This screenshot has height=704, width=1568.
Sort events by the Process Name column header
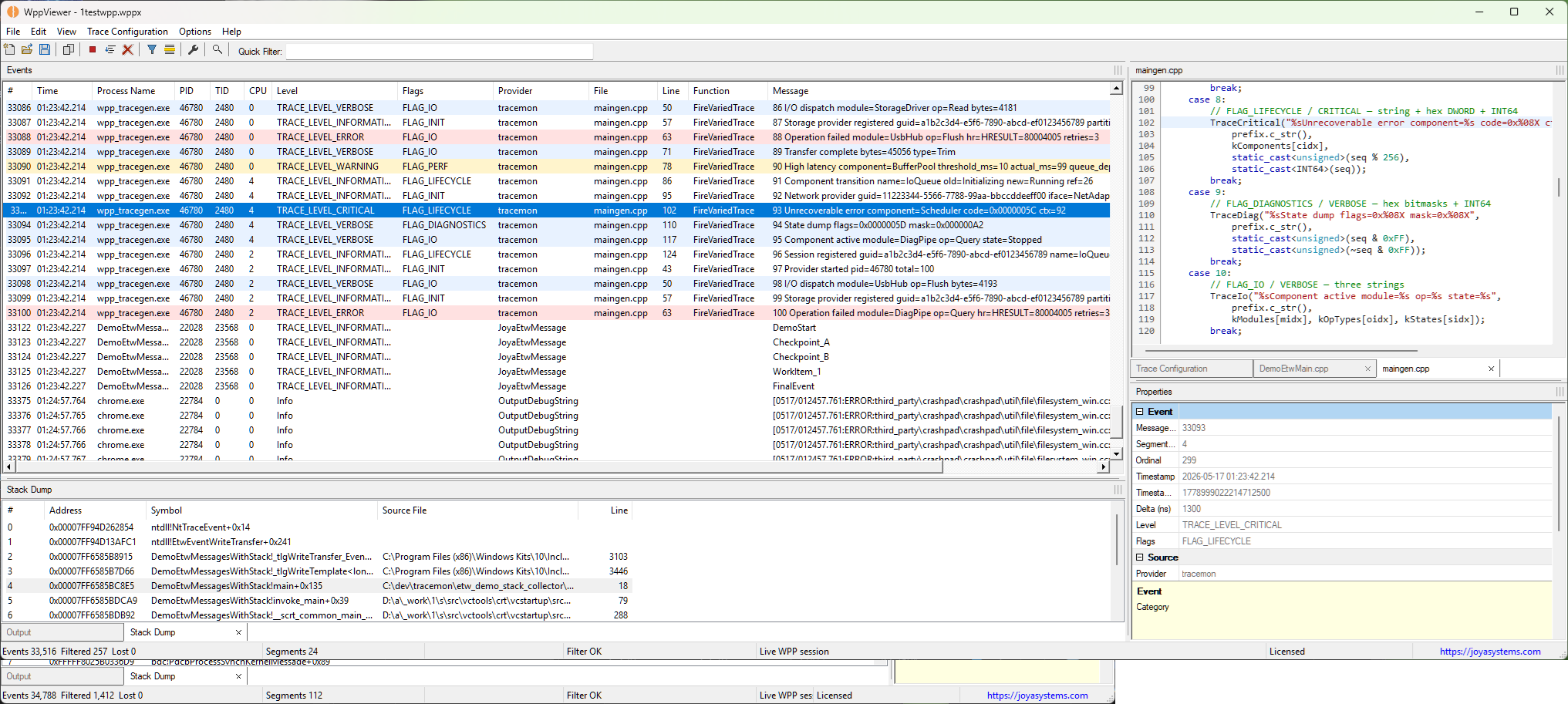[x=133, y=91]
